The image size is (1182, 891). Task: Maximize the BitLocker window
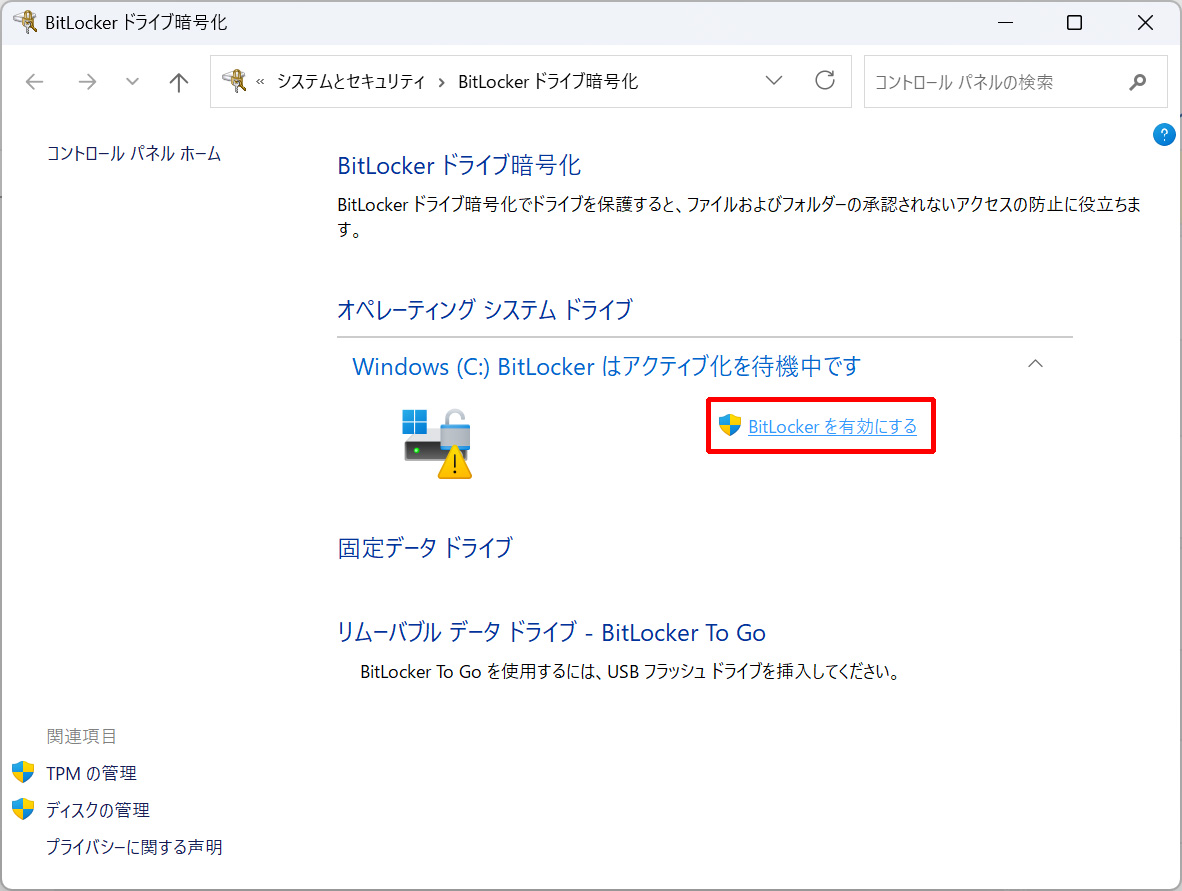point(1074,23)
